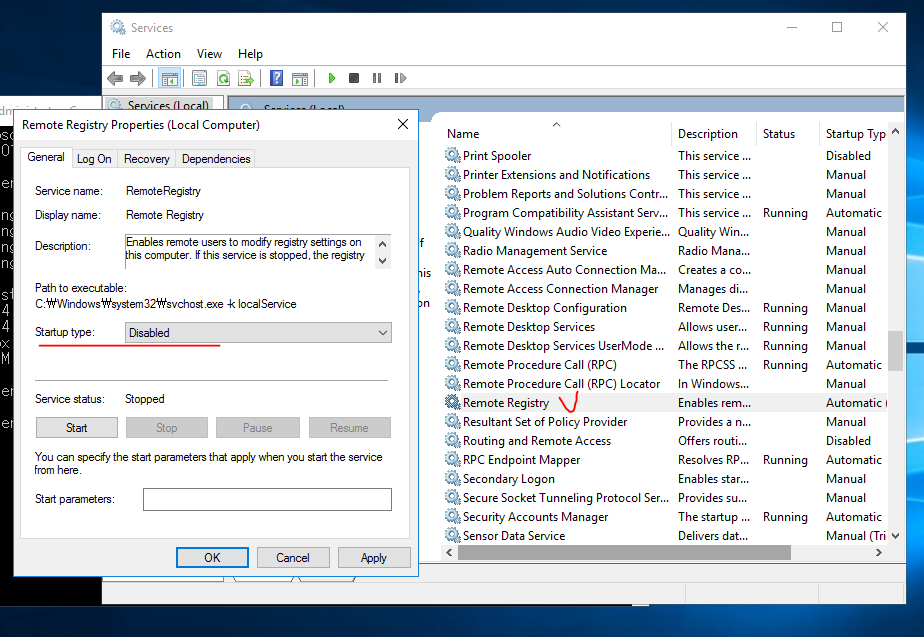Select 'Printer Extensions and Notifications' row
The image size is (924, 637).
click(665, 174)
